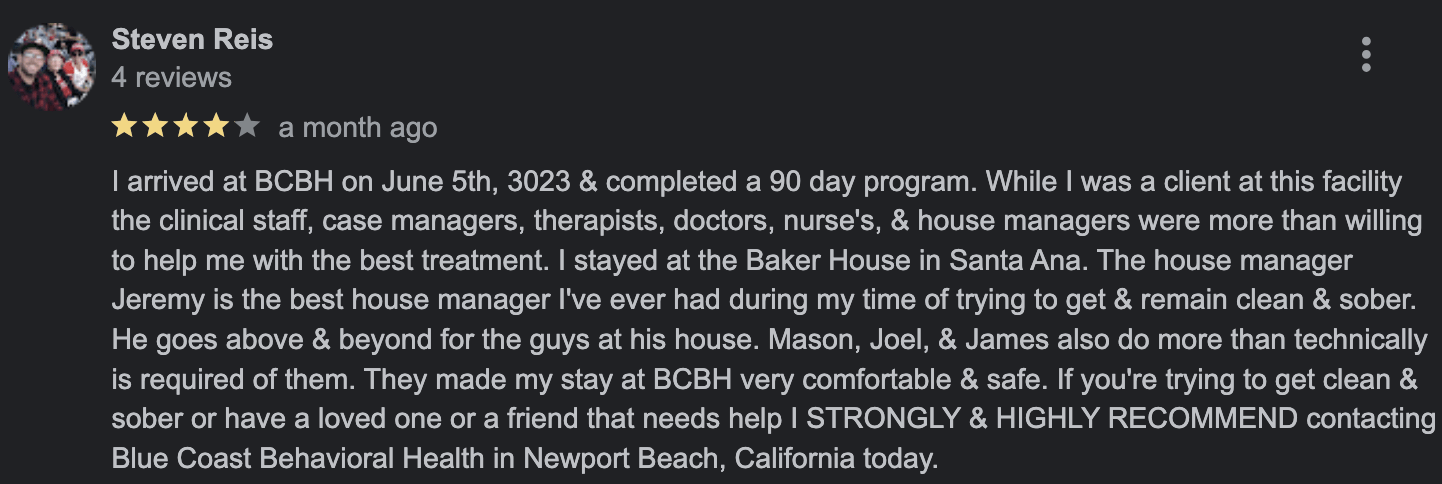Click the "a month ago" timestamp
Screen dimensions: 1442x484
coord(358,128)
